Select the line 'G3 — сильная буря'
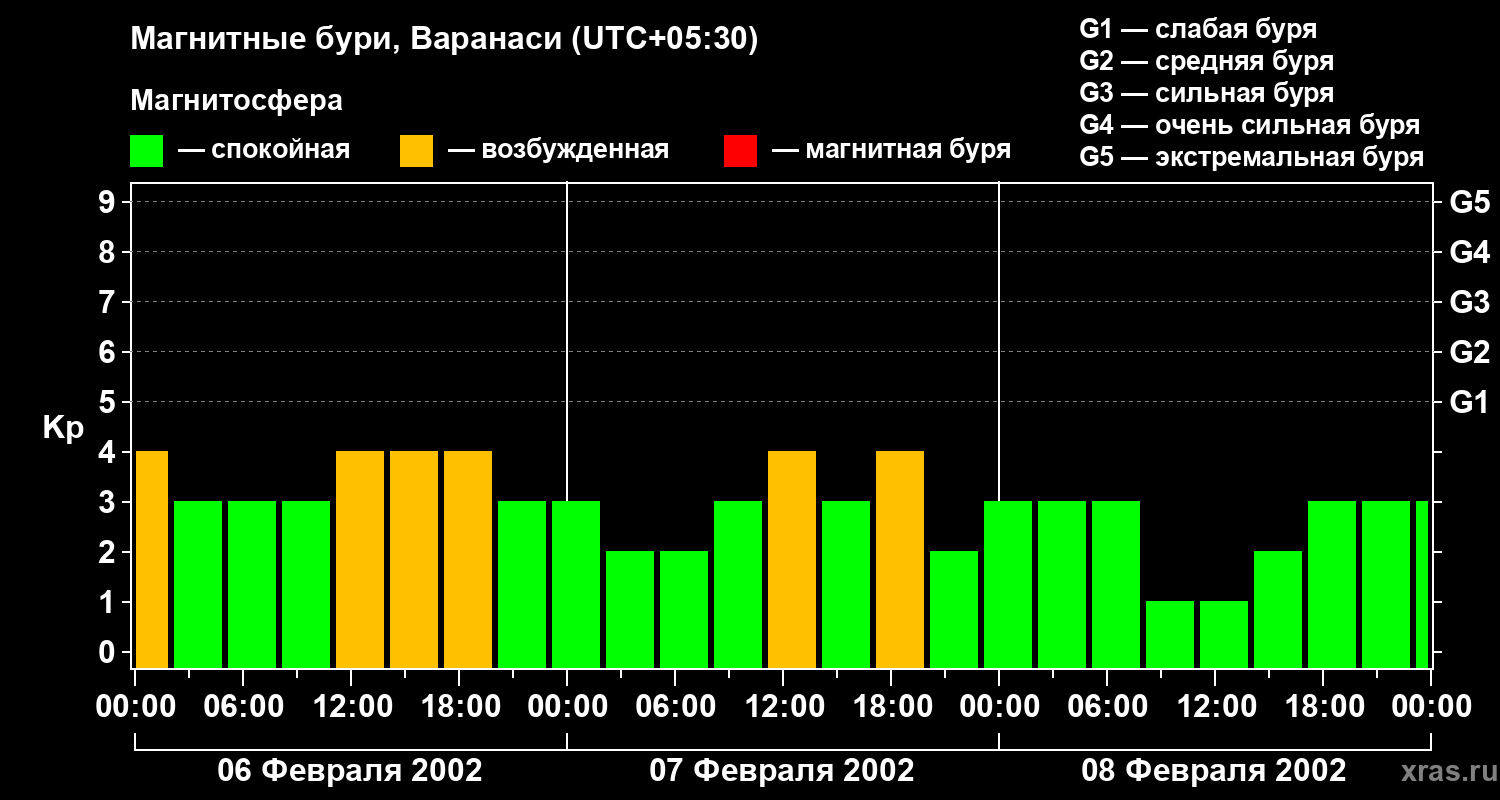 click(x=1206, y=93)
